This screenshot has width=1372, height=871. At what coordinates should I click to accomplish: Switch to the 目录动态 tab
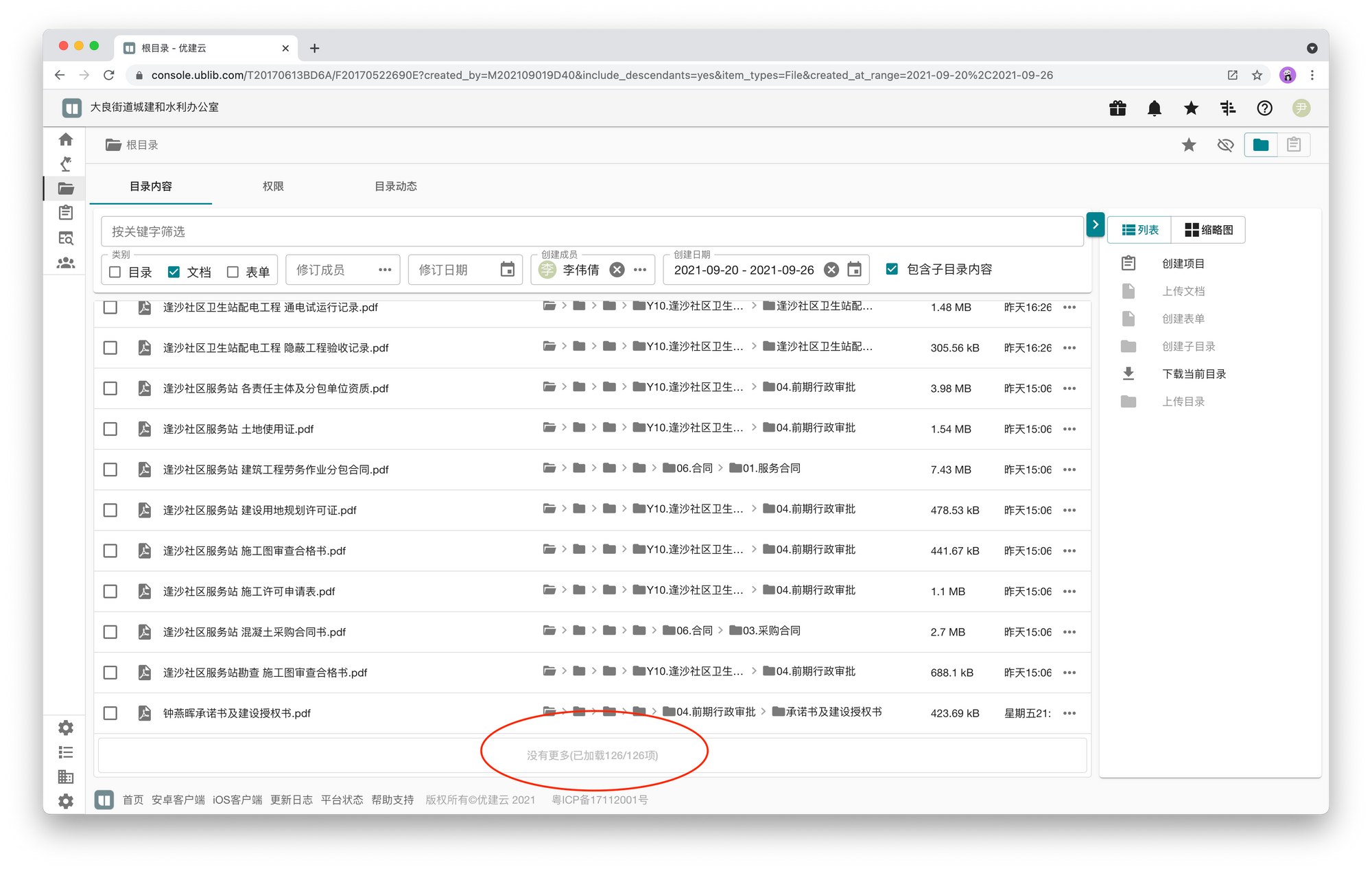pos(395,186)
